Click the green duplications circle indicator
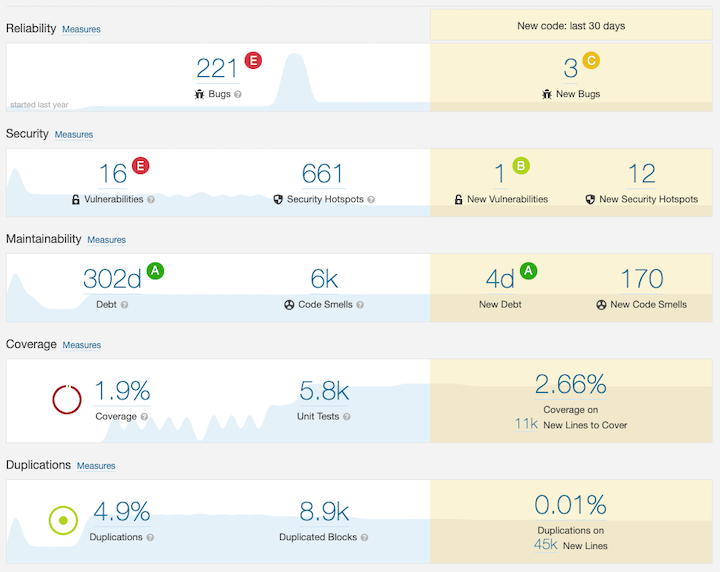720x572 pixels. click(63, 520)
